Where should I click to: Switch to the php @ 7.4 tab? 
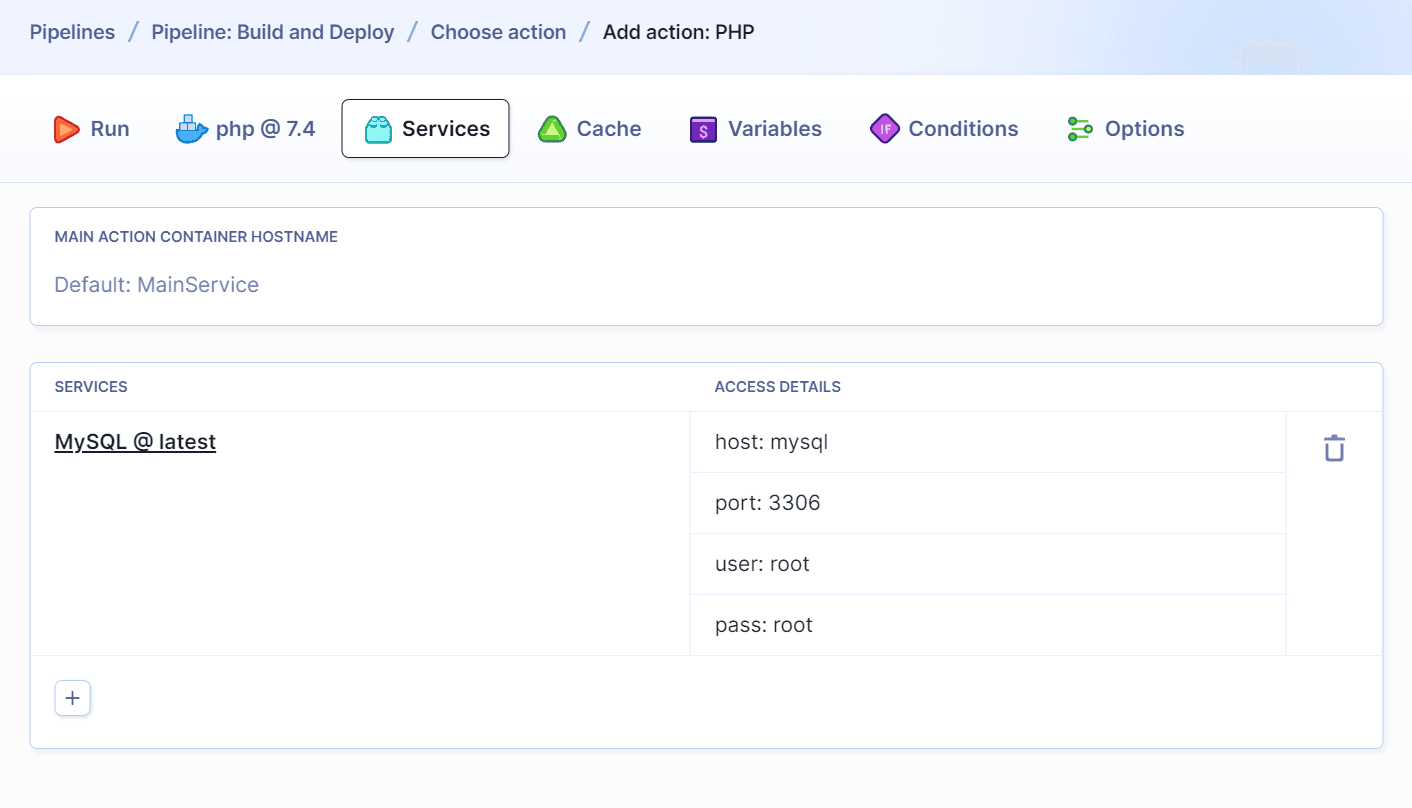pos(245,128)
